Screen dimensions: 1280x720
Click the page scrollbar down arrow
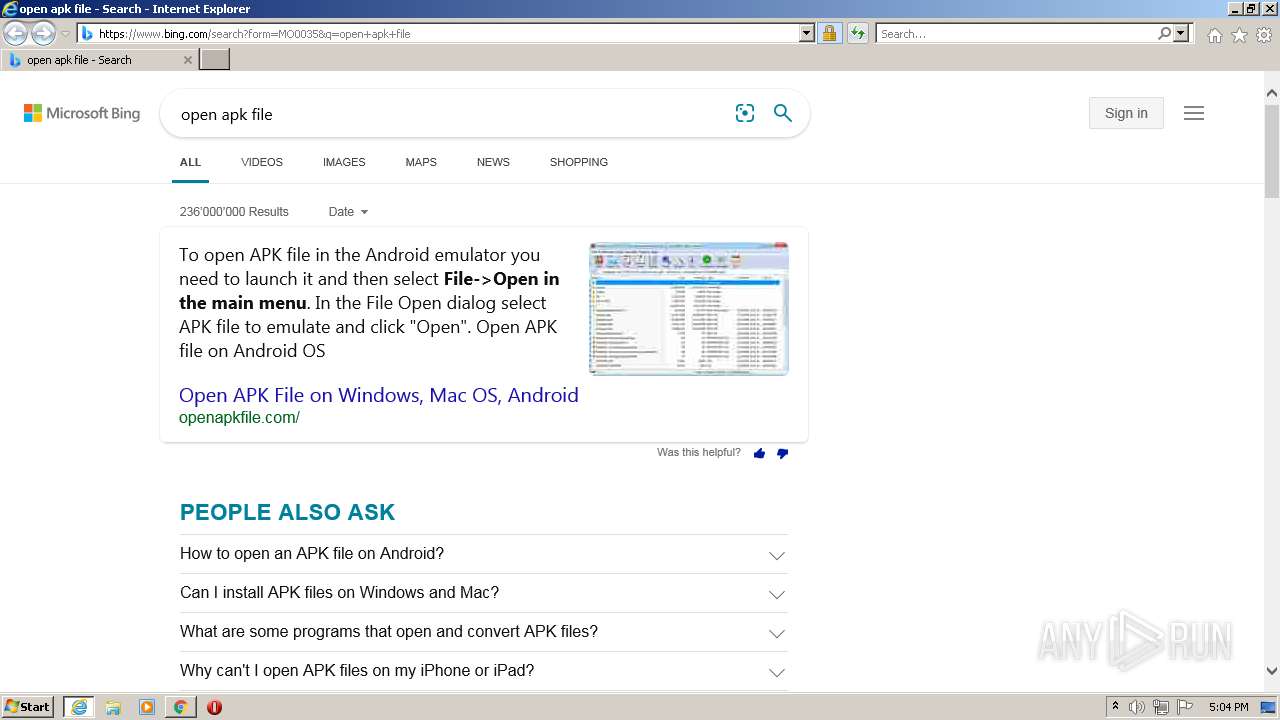1272,672
